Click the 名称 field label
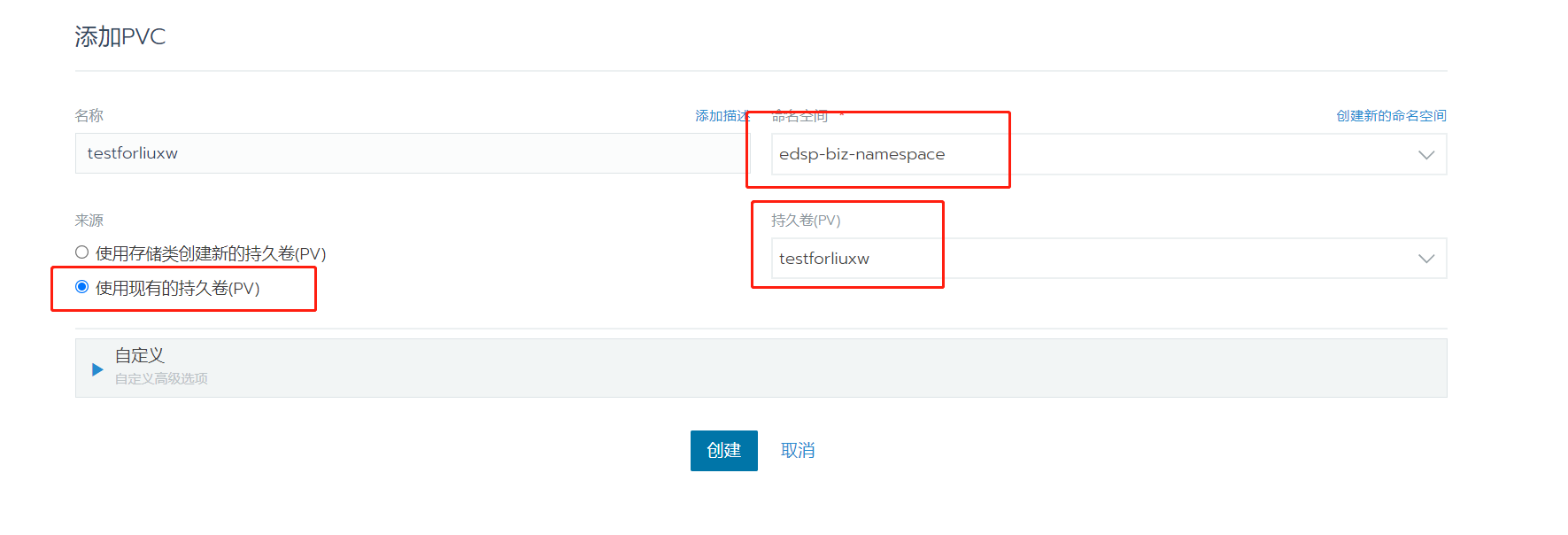 [x=89, y=116]
